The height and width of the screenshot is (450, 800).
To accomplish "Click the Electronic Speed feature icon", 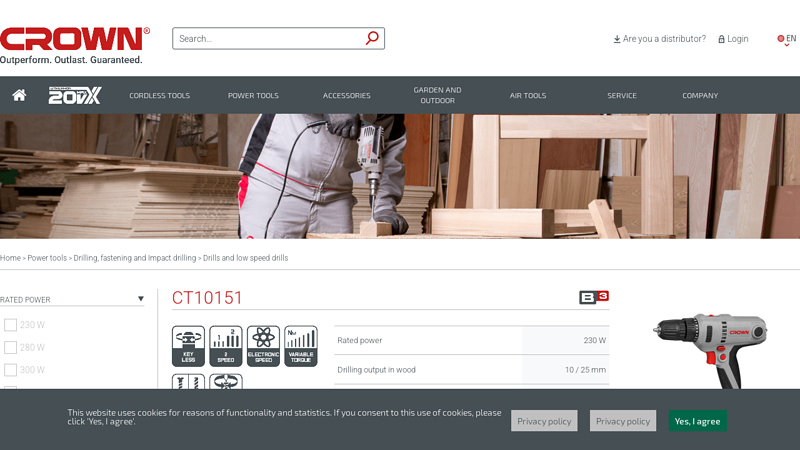I will coord(263,346).
